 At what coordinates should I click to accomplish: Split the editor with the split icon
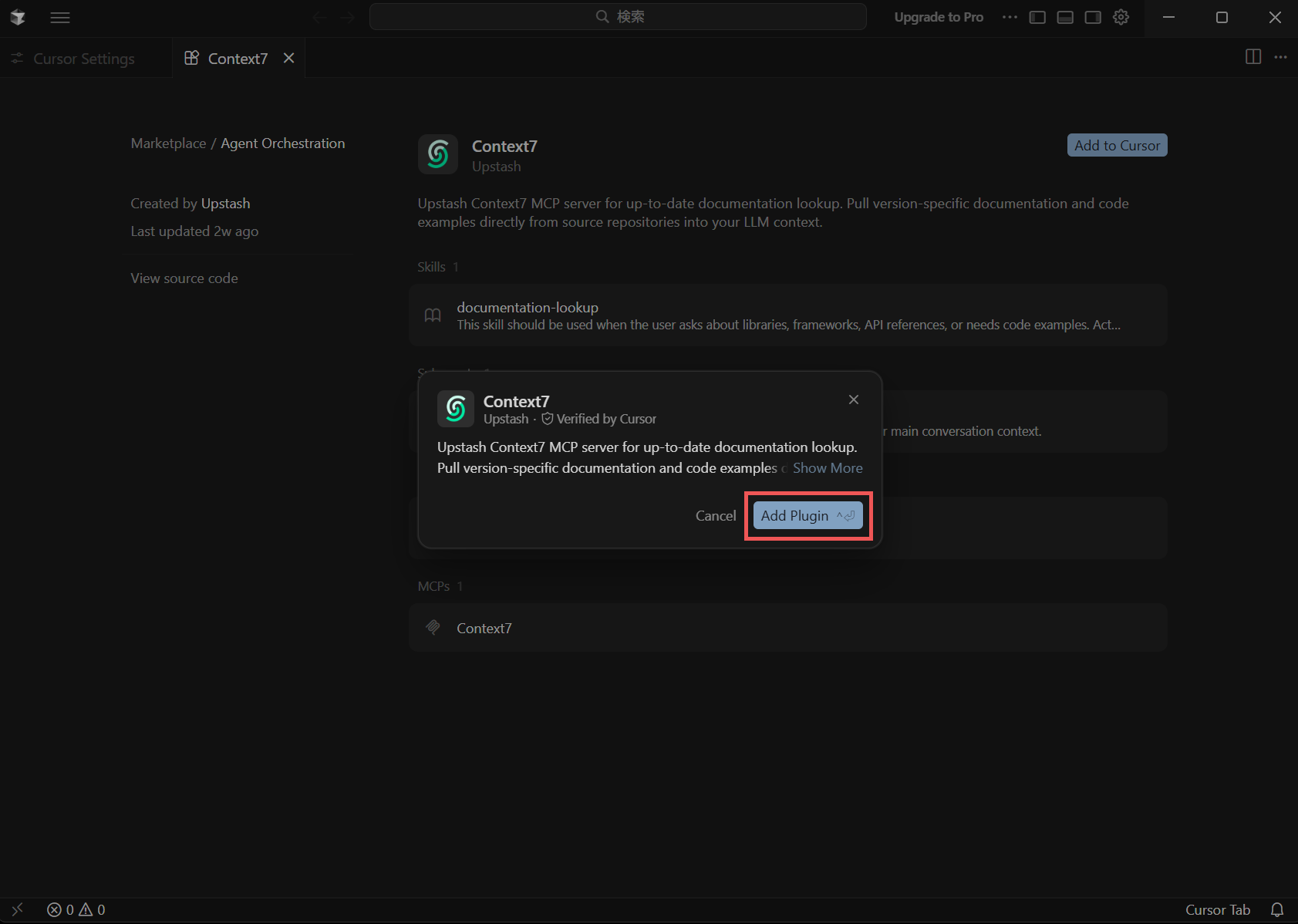(1253, 57)
